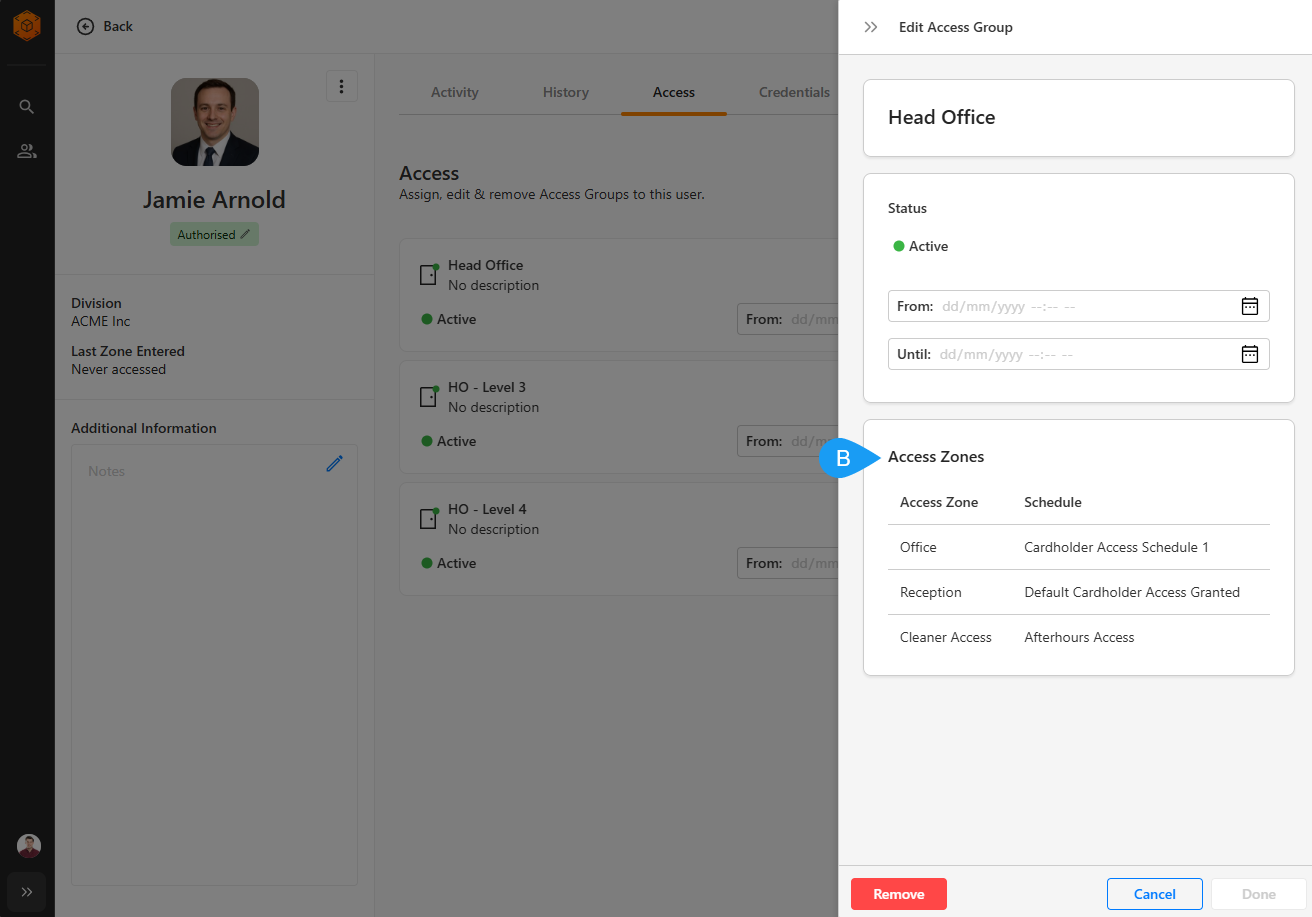Click the Cancel button
This screenshot has height=917, width=1312.
(x=1154, y=894)
